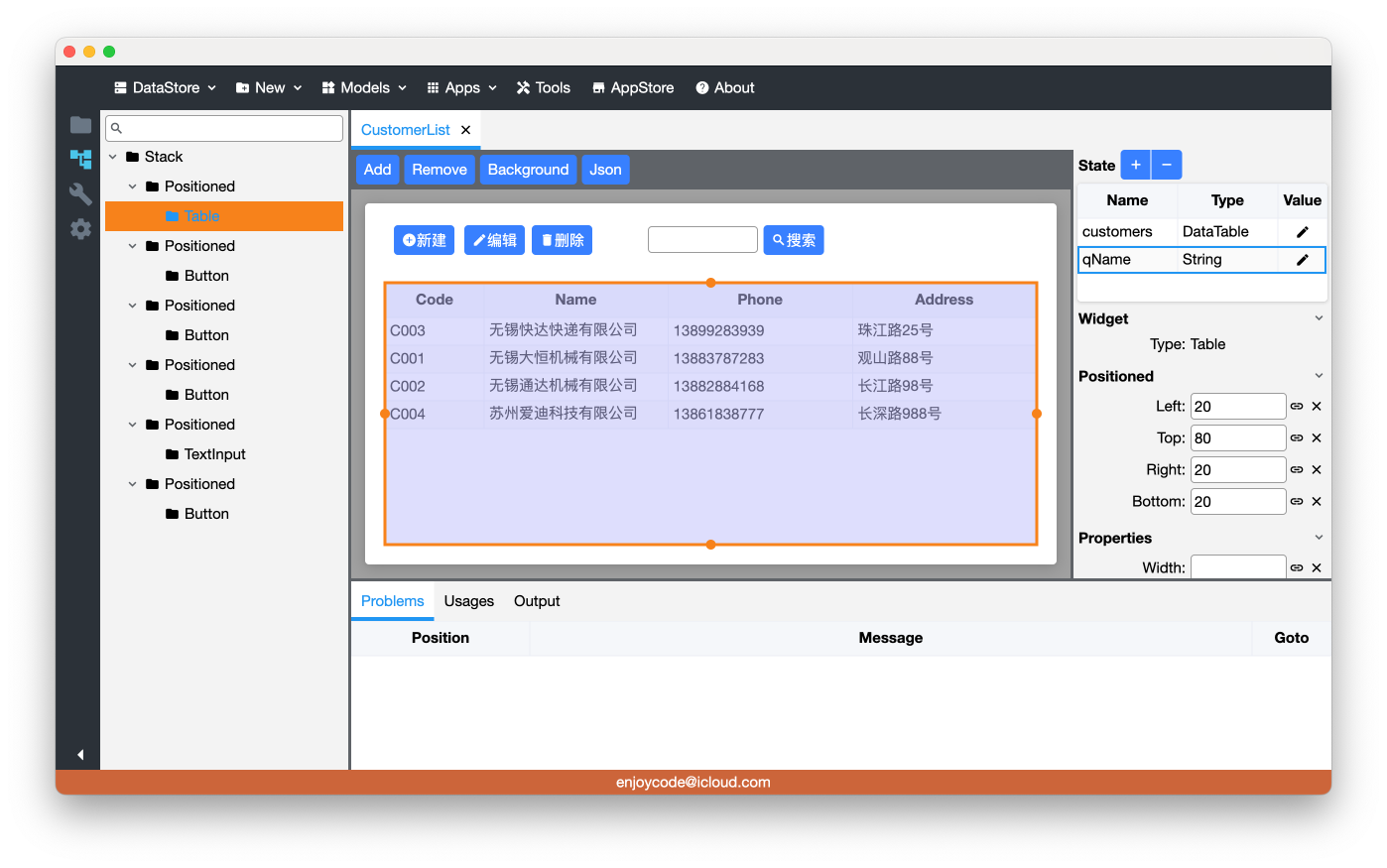This screenshot has width=1387, height=868.
Task: Open the AppStore menu item
Action: (x=633, y=88)
